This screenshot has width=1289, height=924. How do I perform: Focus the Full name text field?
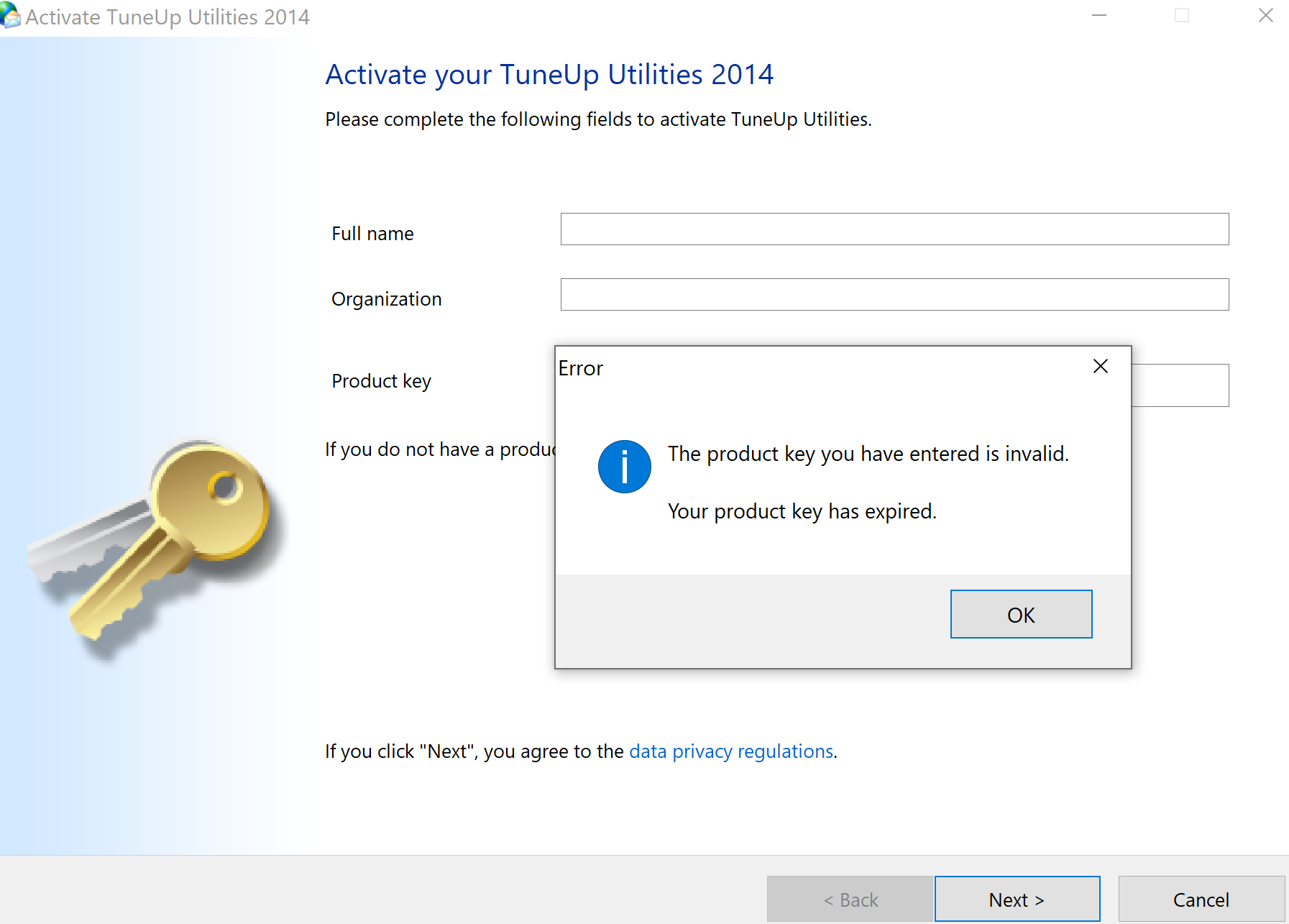[894, 229]
